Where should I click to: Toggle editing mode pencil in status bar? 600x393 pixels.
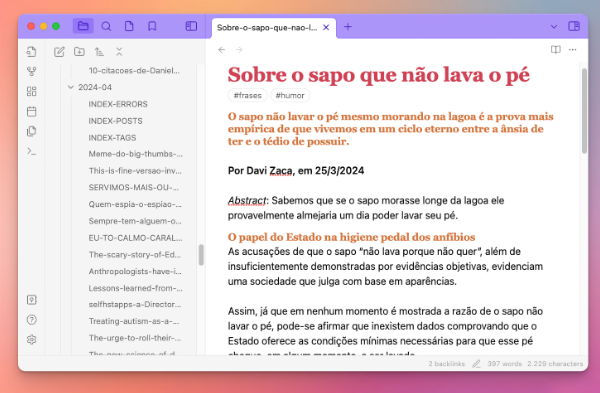[x=476, y=364]
